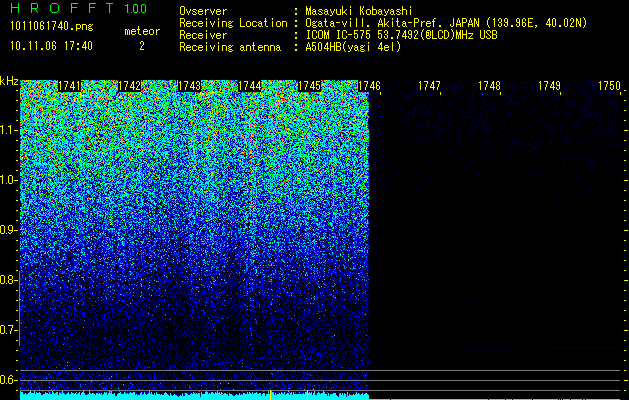Click time marker 1746
Viewport: 629px width, 400px height.
(369, 86)
